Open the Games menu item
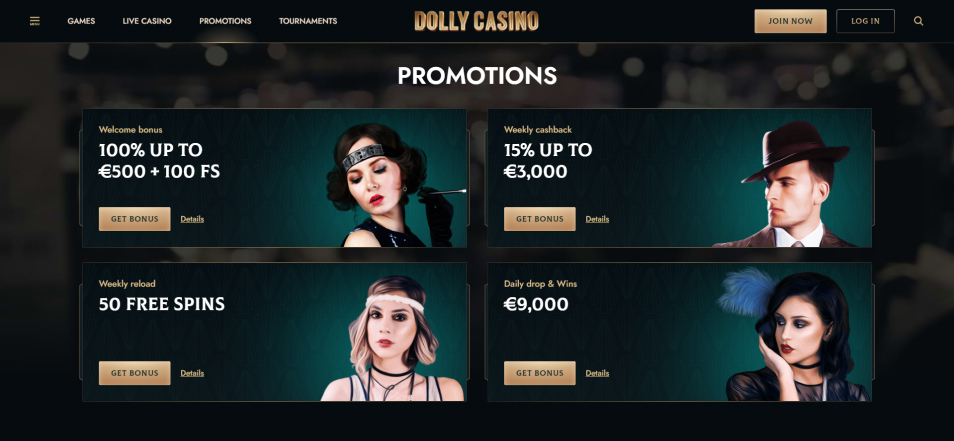This screenshot has height=441, width=954. [x=81, y=21]
